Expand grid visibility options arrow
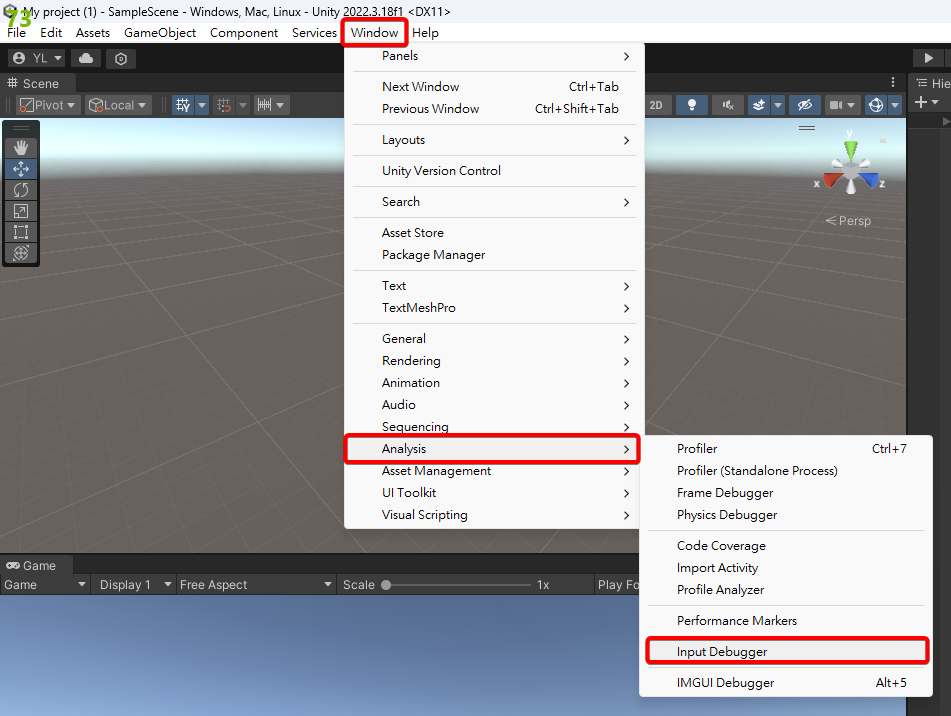This screenshot has width=951, height=716. pyautogui.click(x=202, y=105)
